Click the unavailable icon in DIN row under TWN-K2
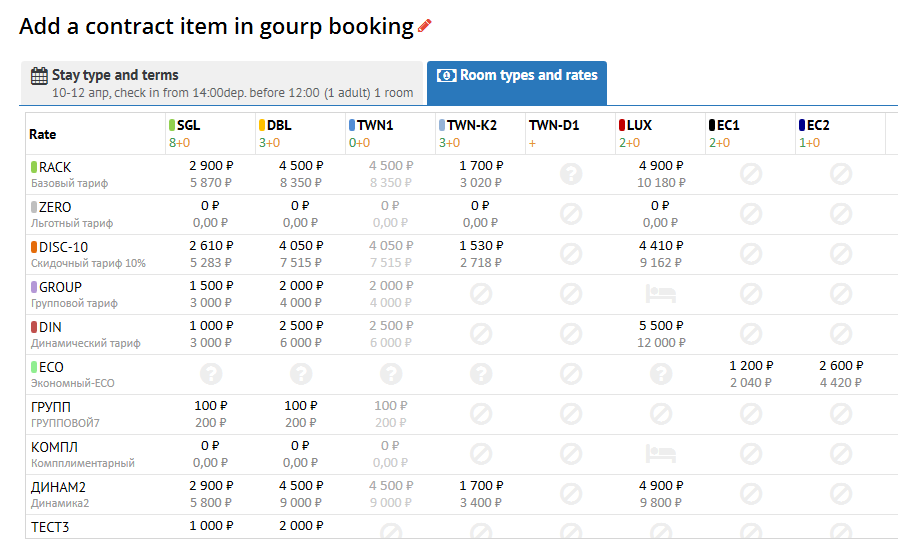The height and width of the screenshot is (544, 898). (480, 334)
